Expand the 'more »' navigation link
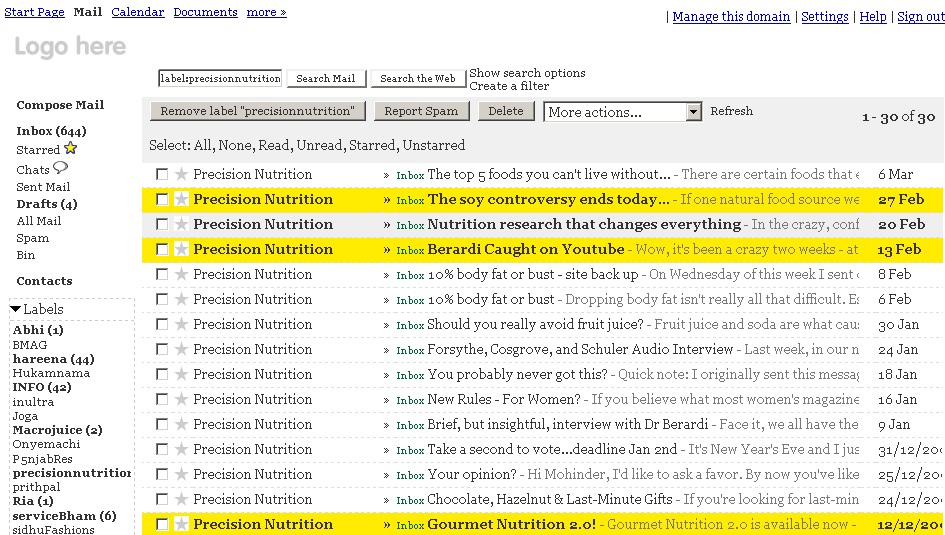This screenshot has width=945, height=535. coord(266,12)
